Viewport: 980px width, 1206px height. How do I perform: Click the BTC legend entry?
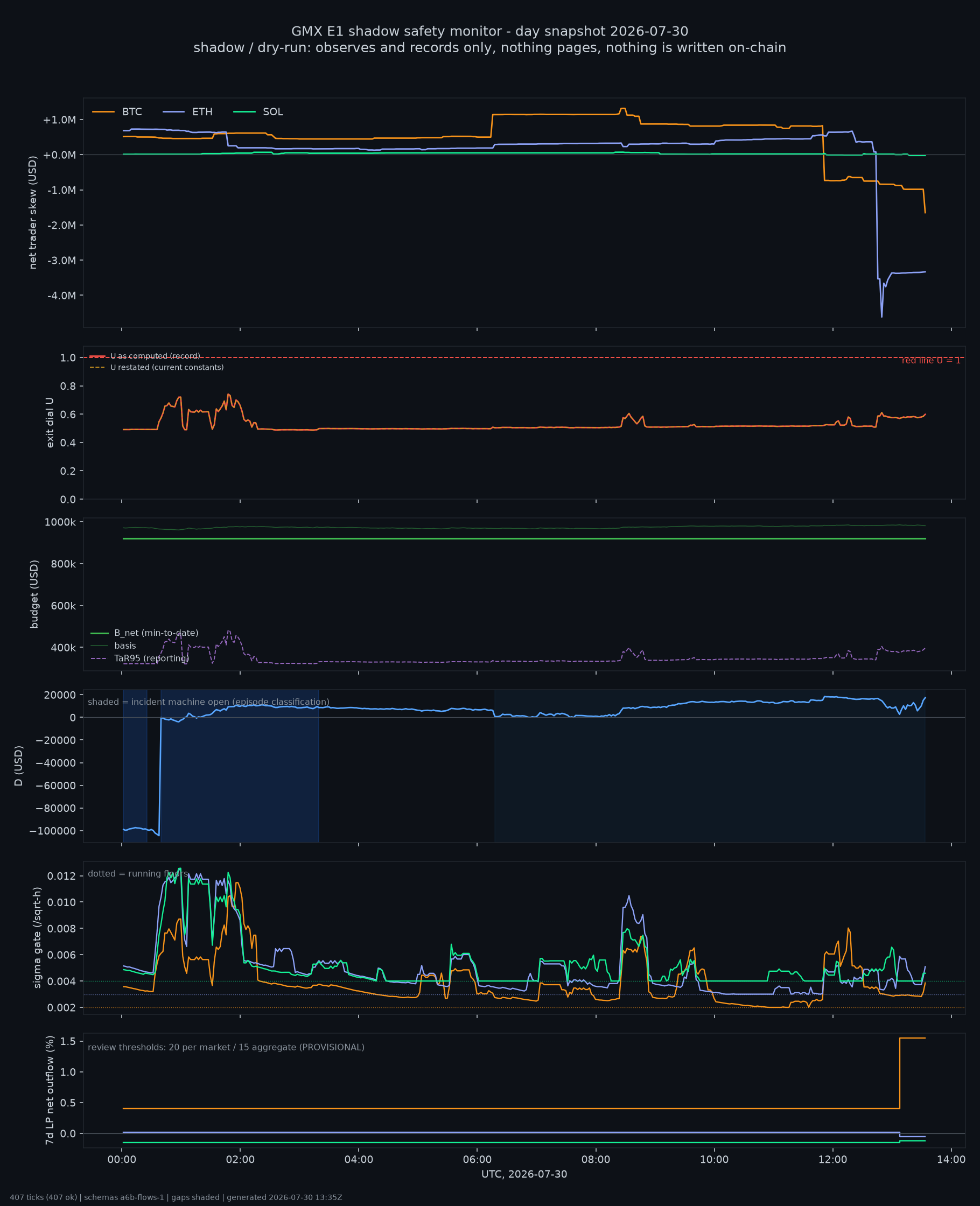point(117,112)
